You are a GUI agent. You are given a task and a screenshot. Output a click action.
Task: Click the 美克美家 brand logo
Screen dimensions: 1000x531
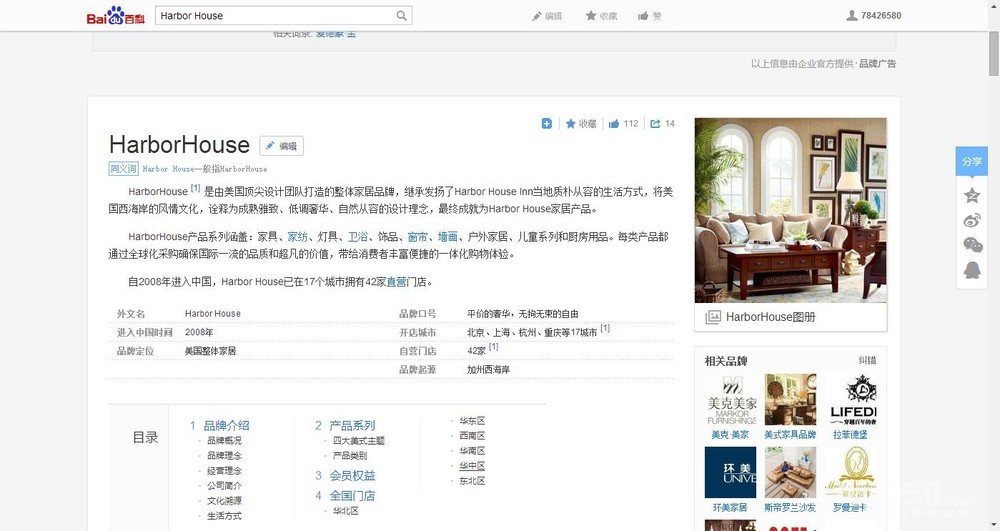point(730,400)
